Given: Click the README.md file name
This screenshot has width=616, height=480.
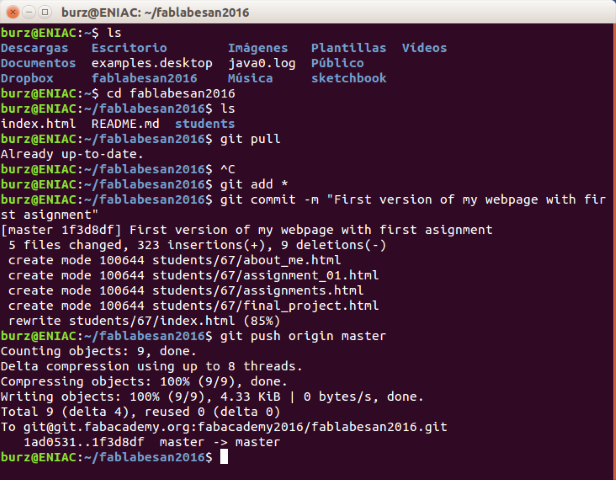Looking at the screenshot, I should click(125, 124).
